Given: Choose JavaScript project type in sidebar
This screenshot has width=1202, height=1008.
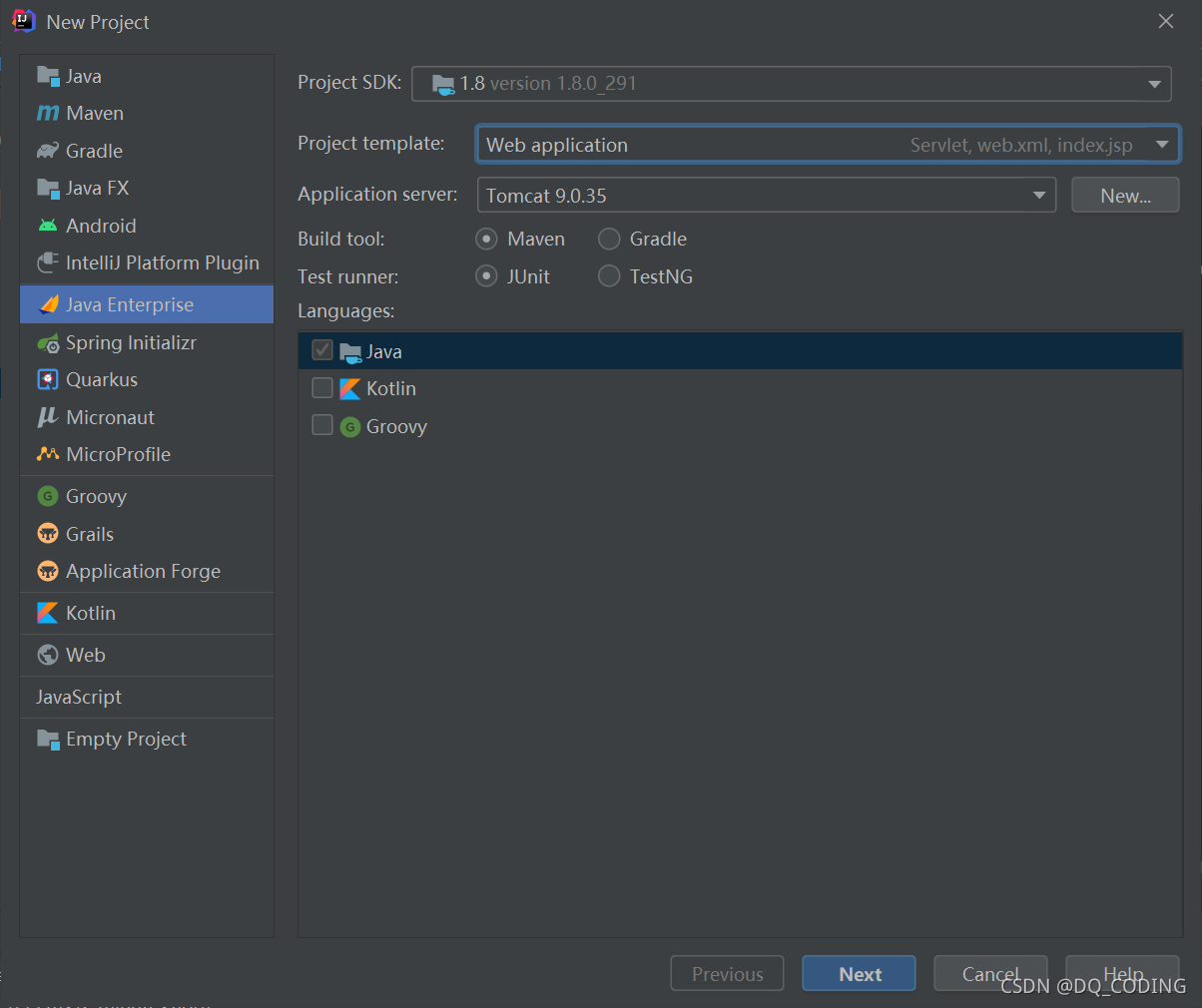Looking at the screenshot, I should [147, 697].
